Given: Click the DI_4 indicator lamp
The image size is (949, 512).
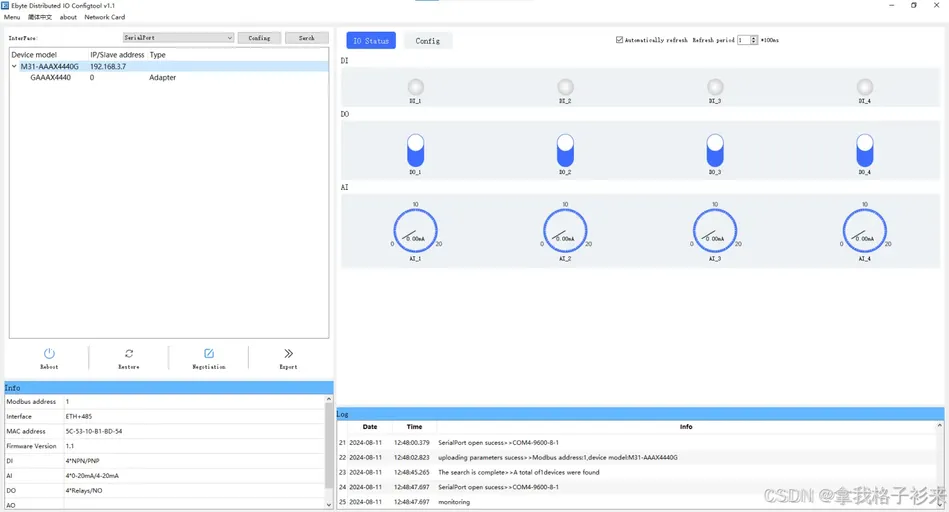Looking at the screenshot, I should pyautogui.click(x=865, y=87).
